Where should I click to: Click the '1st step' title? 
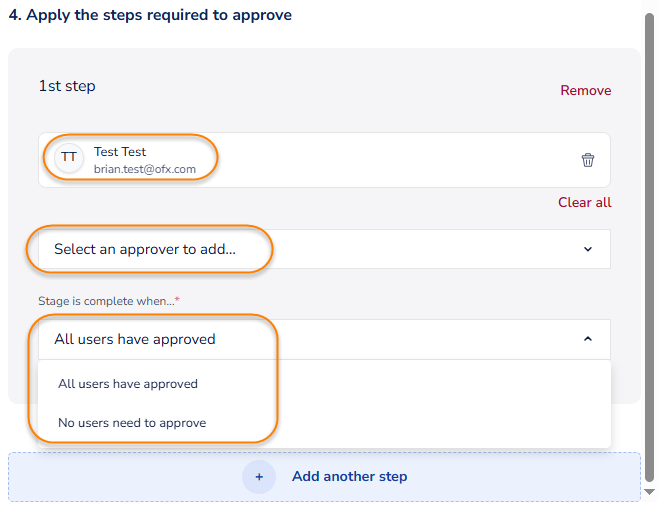pos(67,86)
